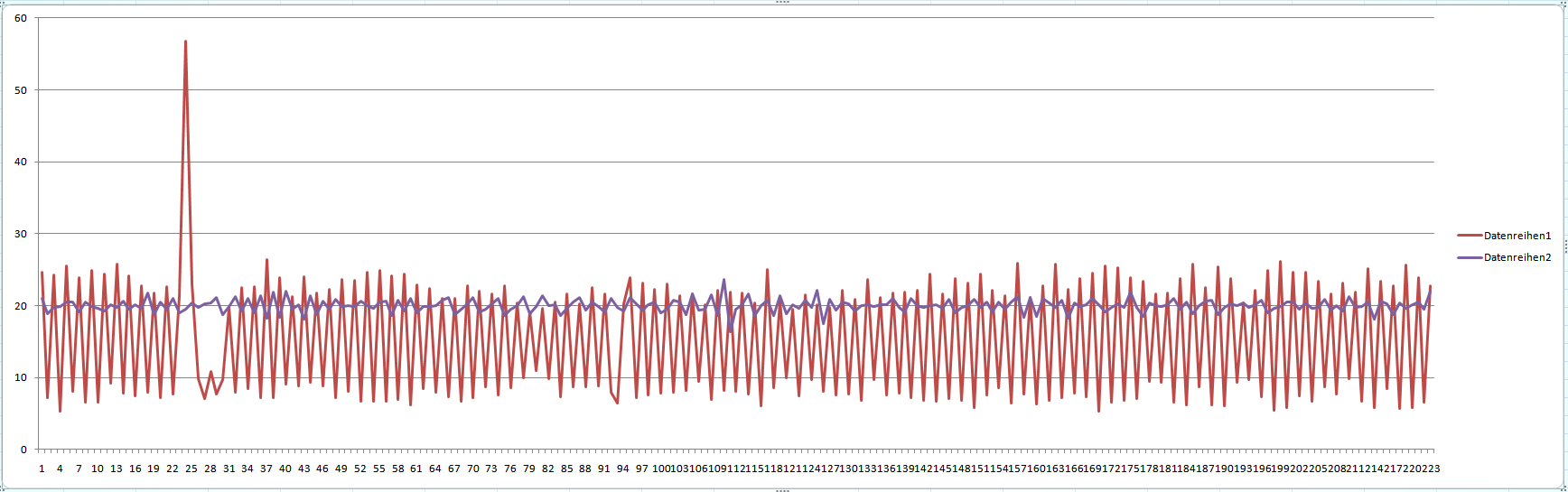Click x-axis label 73
The image size is (1568, 492).
(x=491, y=469)
